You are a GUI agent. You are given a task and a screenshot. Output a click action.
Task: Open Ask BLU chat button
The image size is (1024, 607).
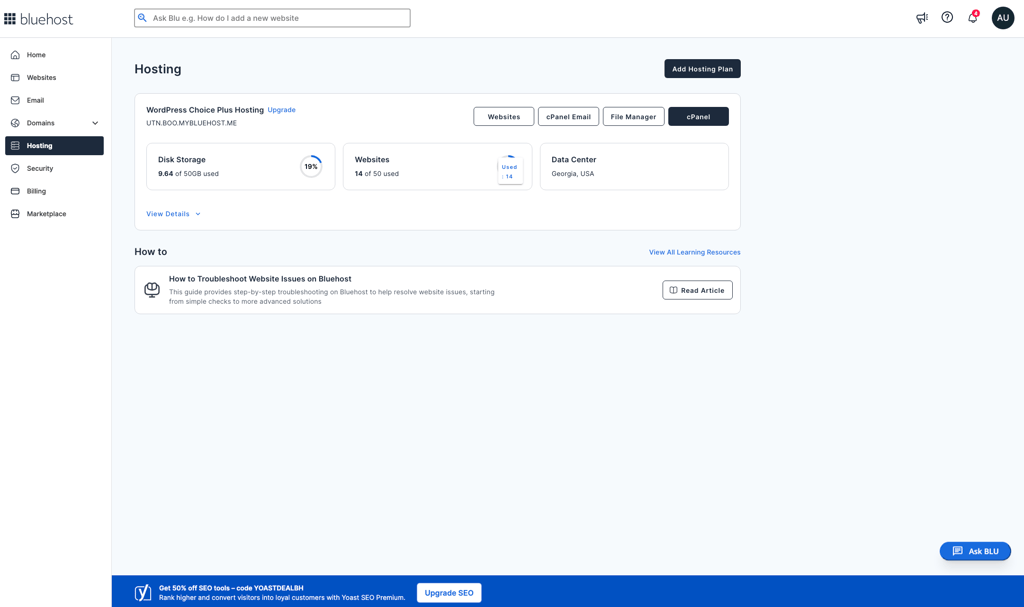point(975,551)
